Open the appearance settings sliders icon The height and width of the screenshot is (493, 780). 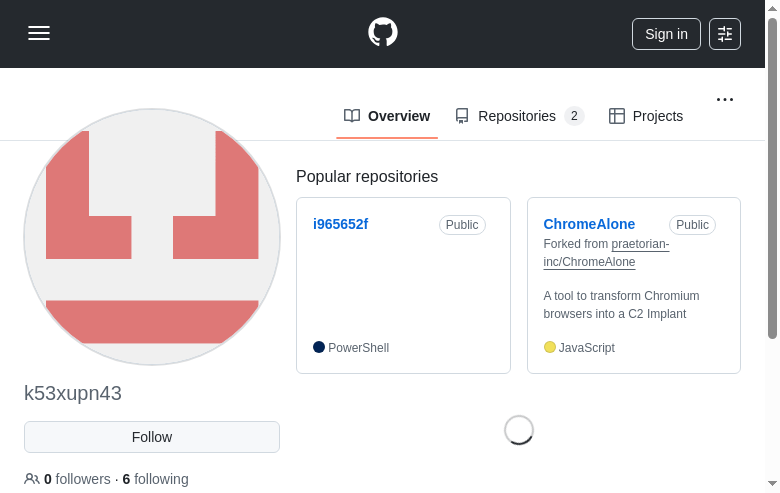click(725, 34)
